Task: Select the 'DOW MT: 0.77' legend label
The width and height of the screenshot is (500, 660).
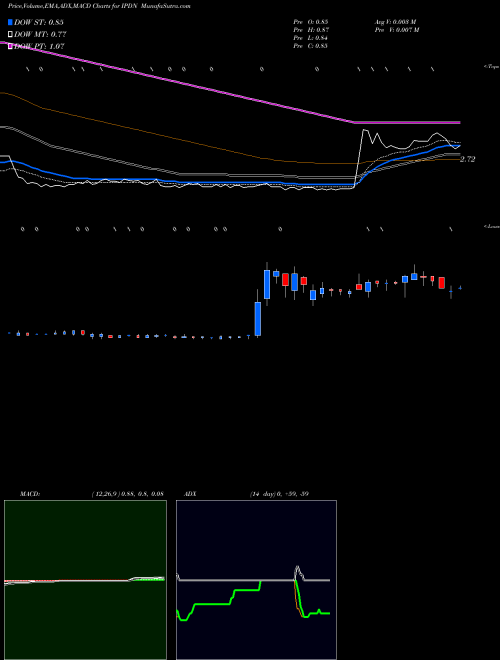Action: pos(40,35)
